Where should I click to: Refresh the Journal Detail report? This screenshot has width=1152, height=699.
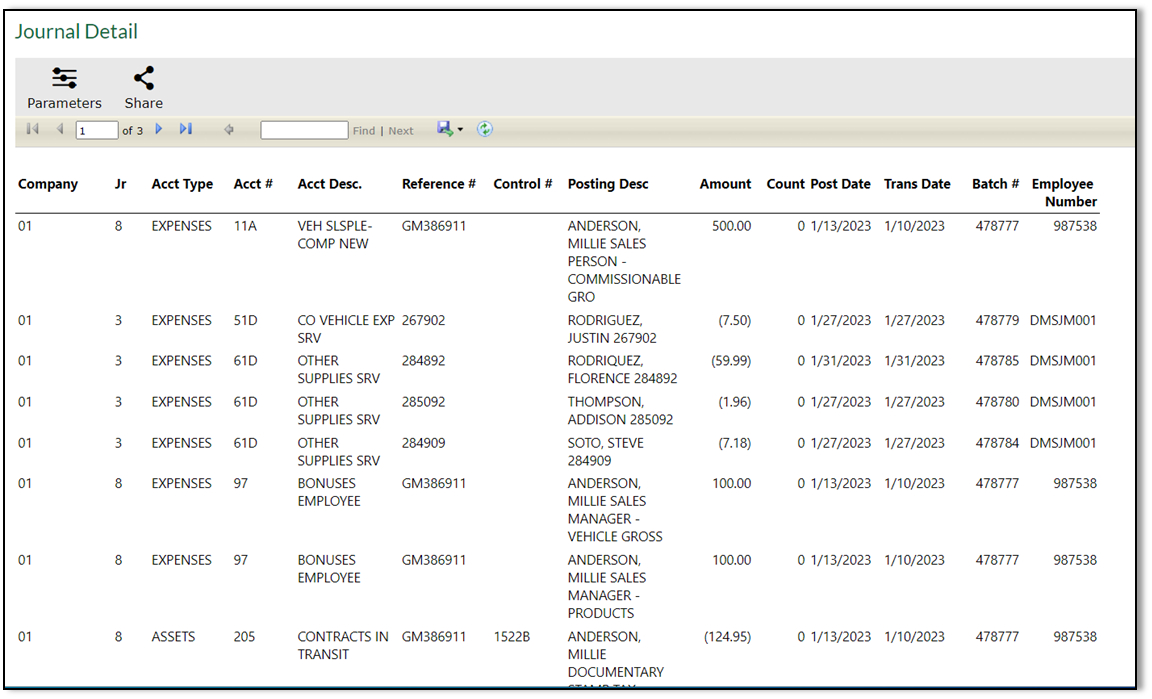[485, 129]
